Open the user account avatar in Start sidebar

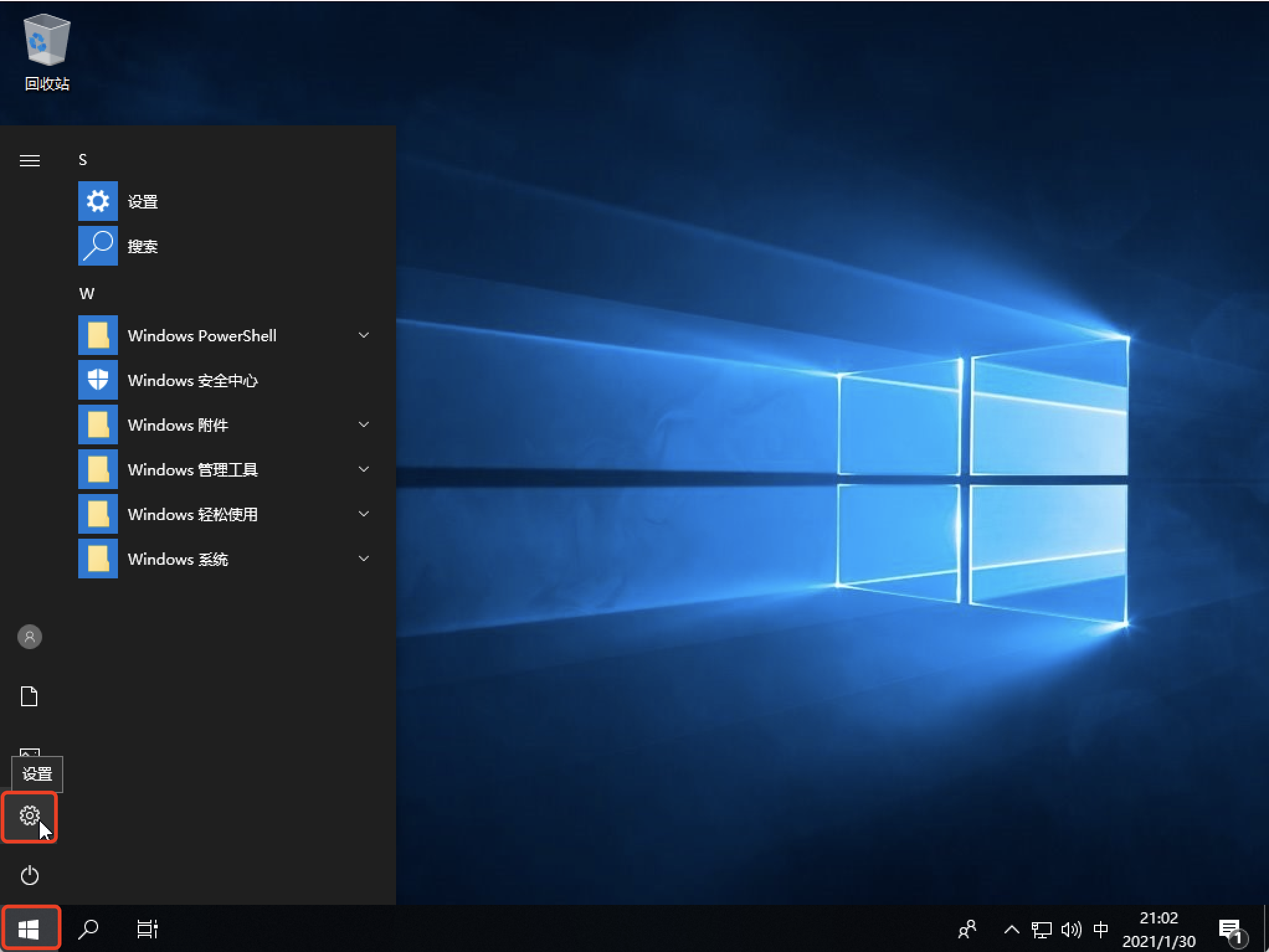tap(29, 637)
